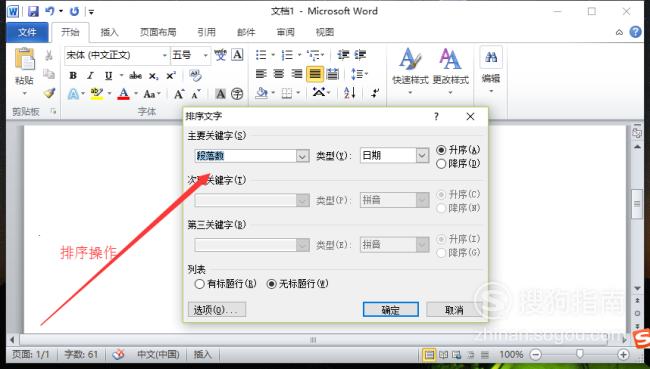The height and width of the screenshot is (369, 650).
Task: Click the Redo icon in quick access toolbar
Action: pyautogui.click(x=74, y=11)
